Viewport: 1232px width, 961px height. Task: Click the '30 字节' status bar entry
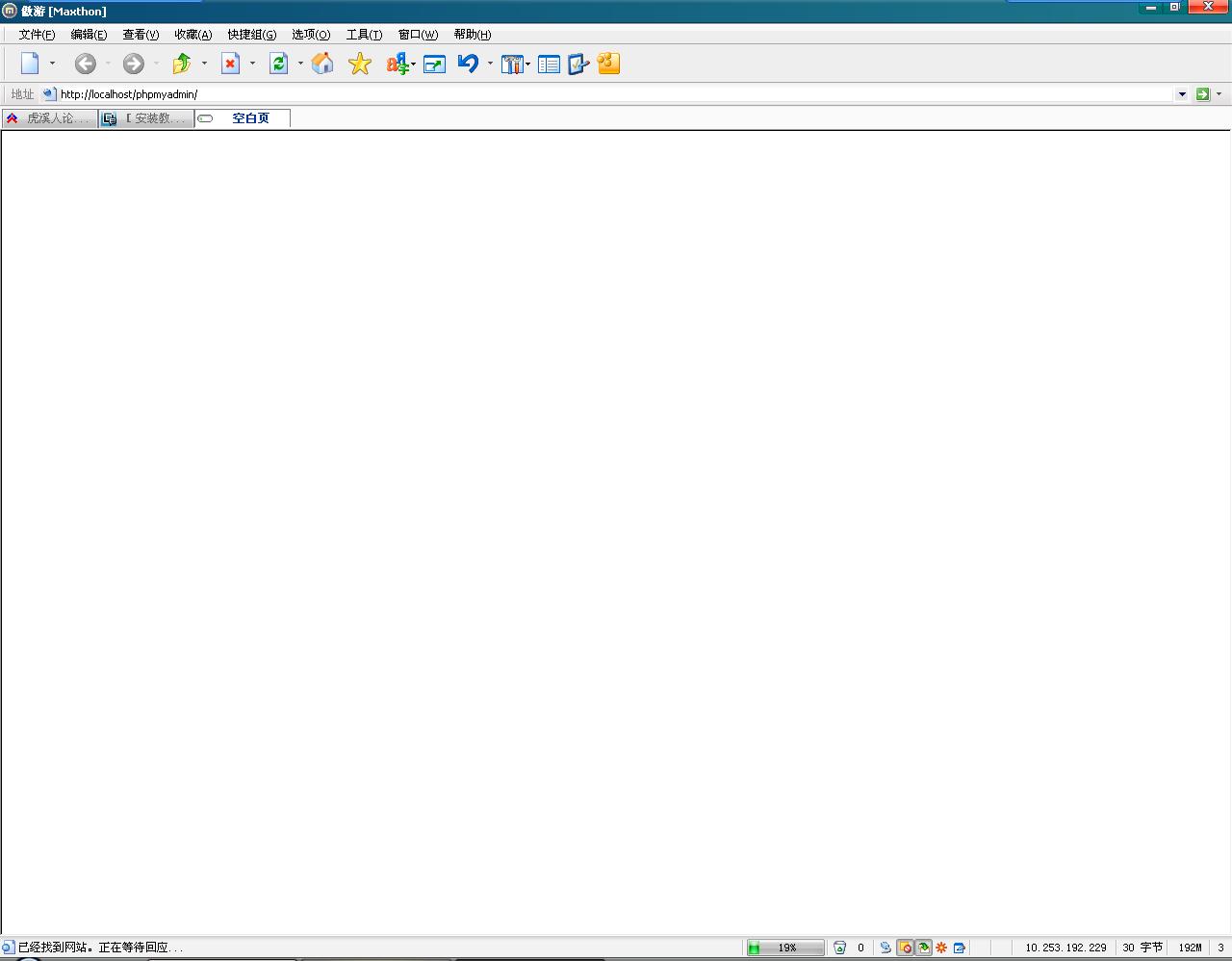(x=1142, y=948)
